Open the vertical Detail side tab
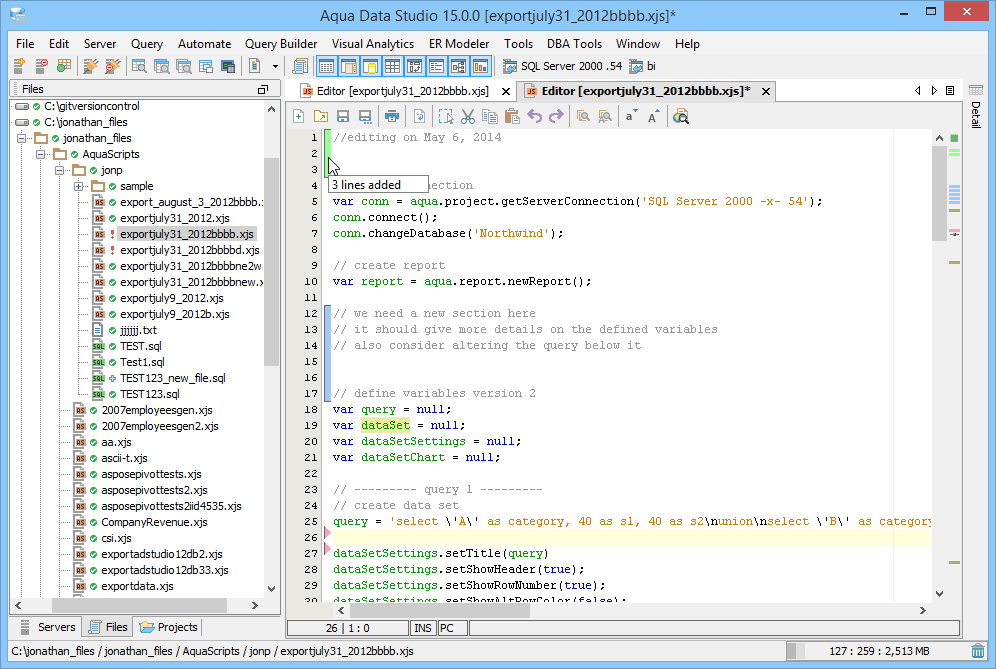Viewport: 996px width, 669px height. point(976,114)
